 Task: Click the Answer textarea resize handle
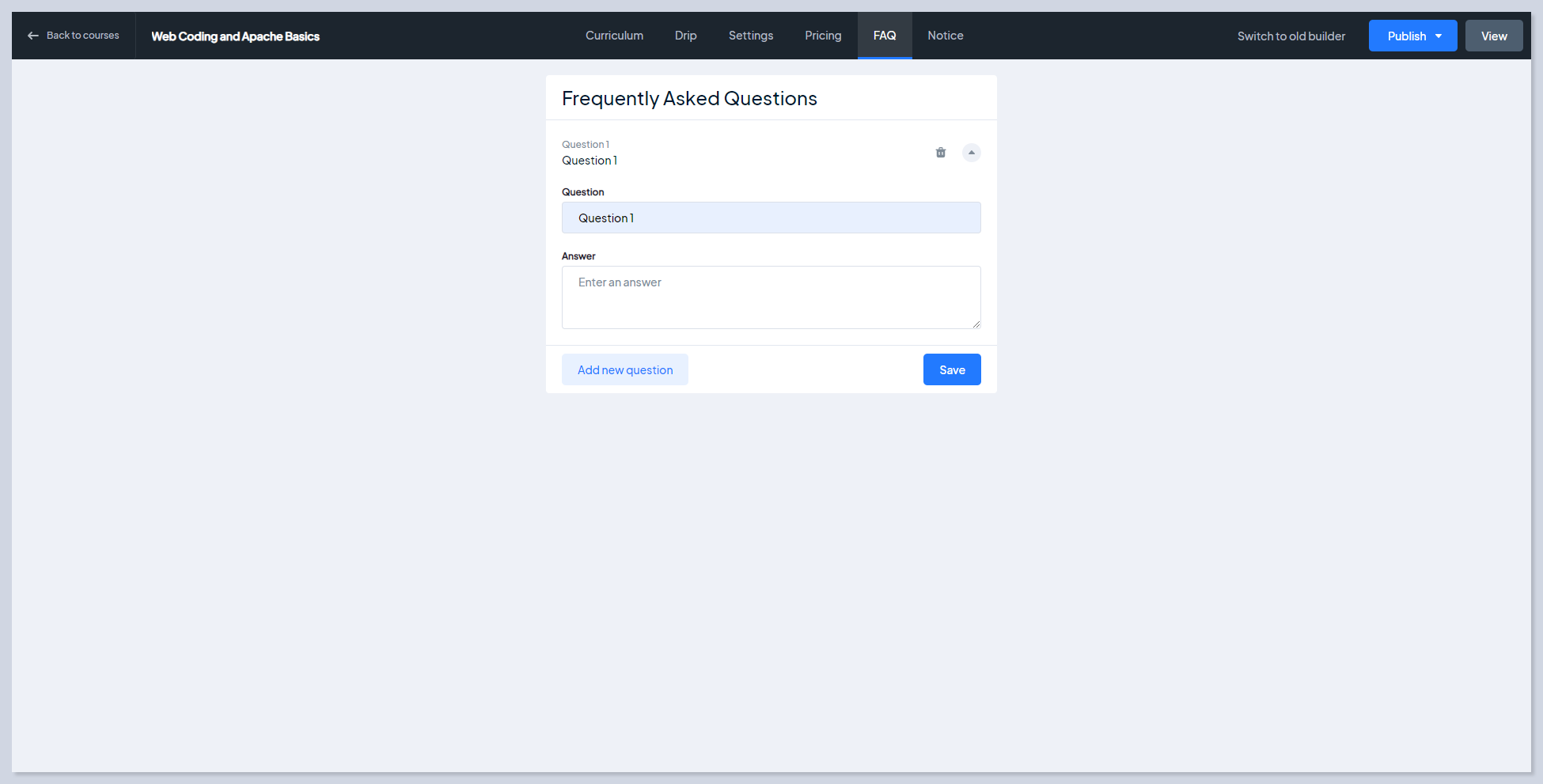(976, 324)
